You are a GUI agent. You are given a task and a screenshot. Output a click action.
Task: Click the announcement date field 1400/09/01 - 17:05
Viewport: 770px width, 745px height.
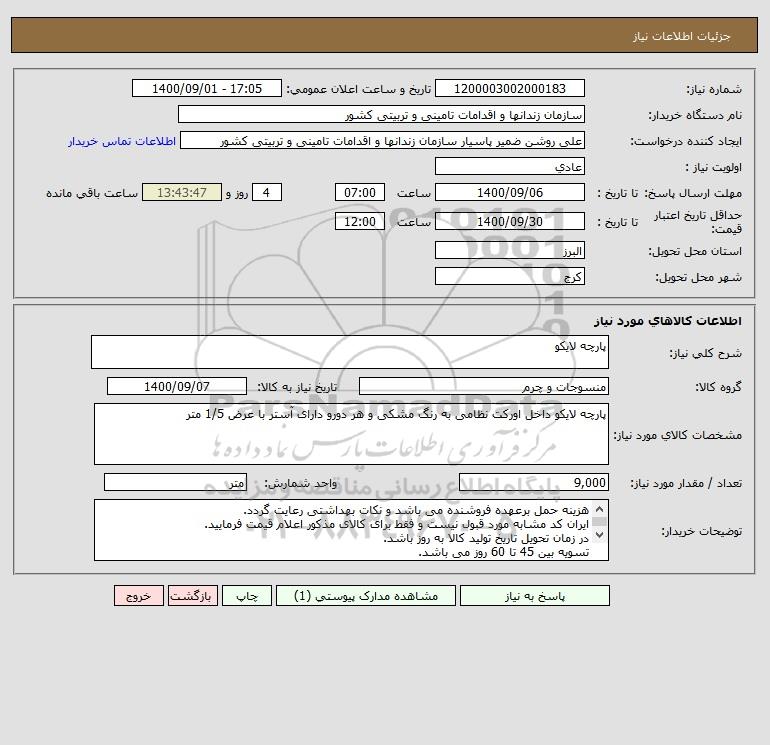(207, 88)
